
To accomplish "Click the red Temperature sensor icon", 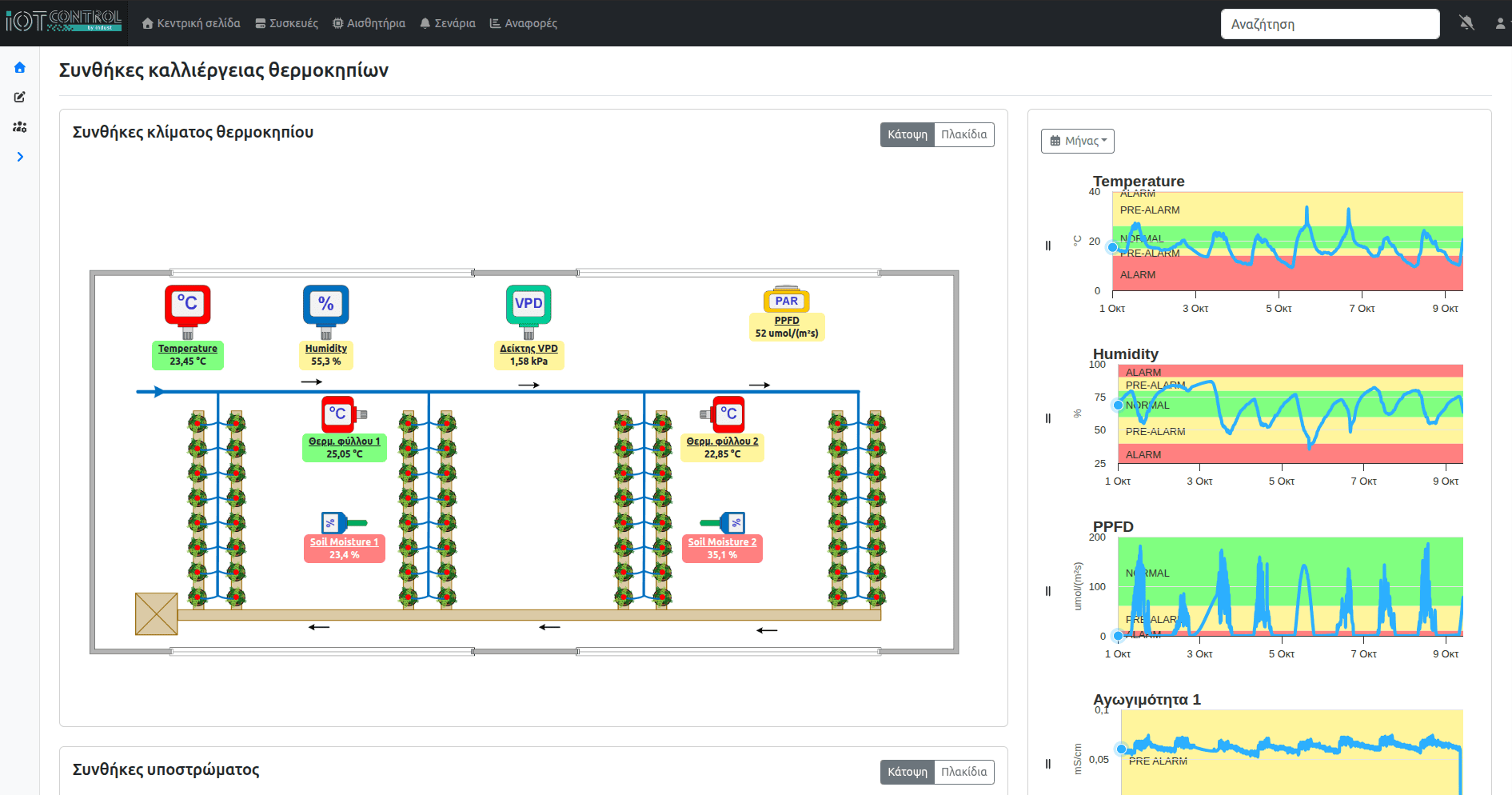I will click(188, 305).
